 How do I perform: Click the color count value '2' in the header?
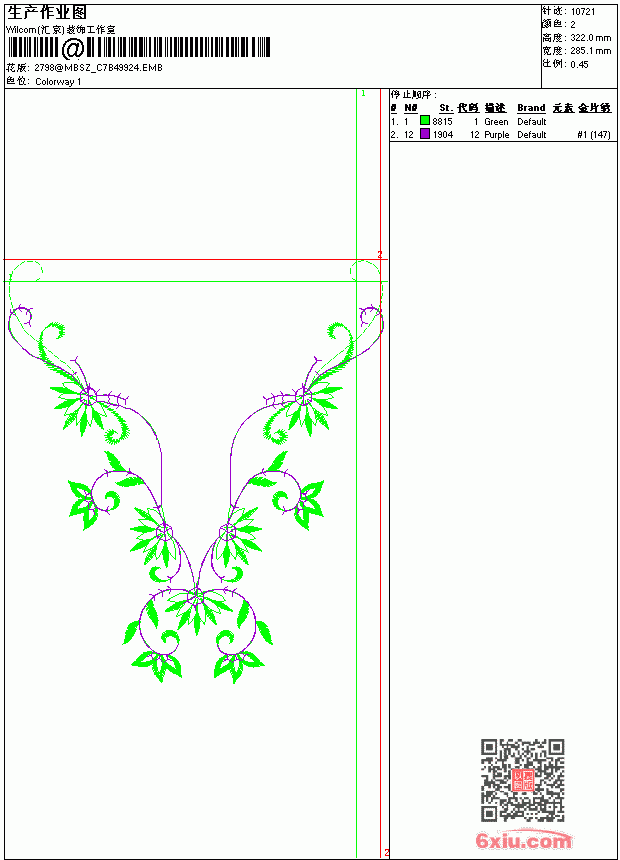click(573, 25)
